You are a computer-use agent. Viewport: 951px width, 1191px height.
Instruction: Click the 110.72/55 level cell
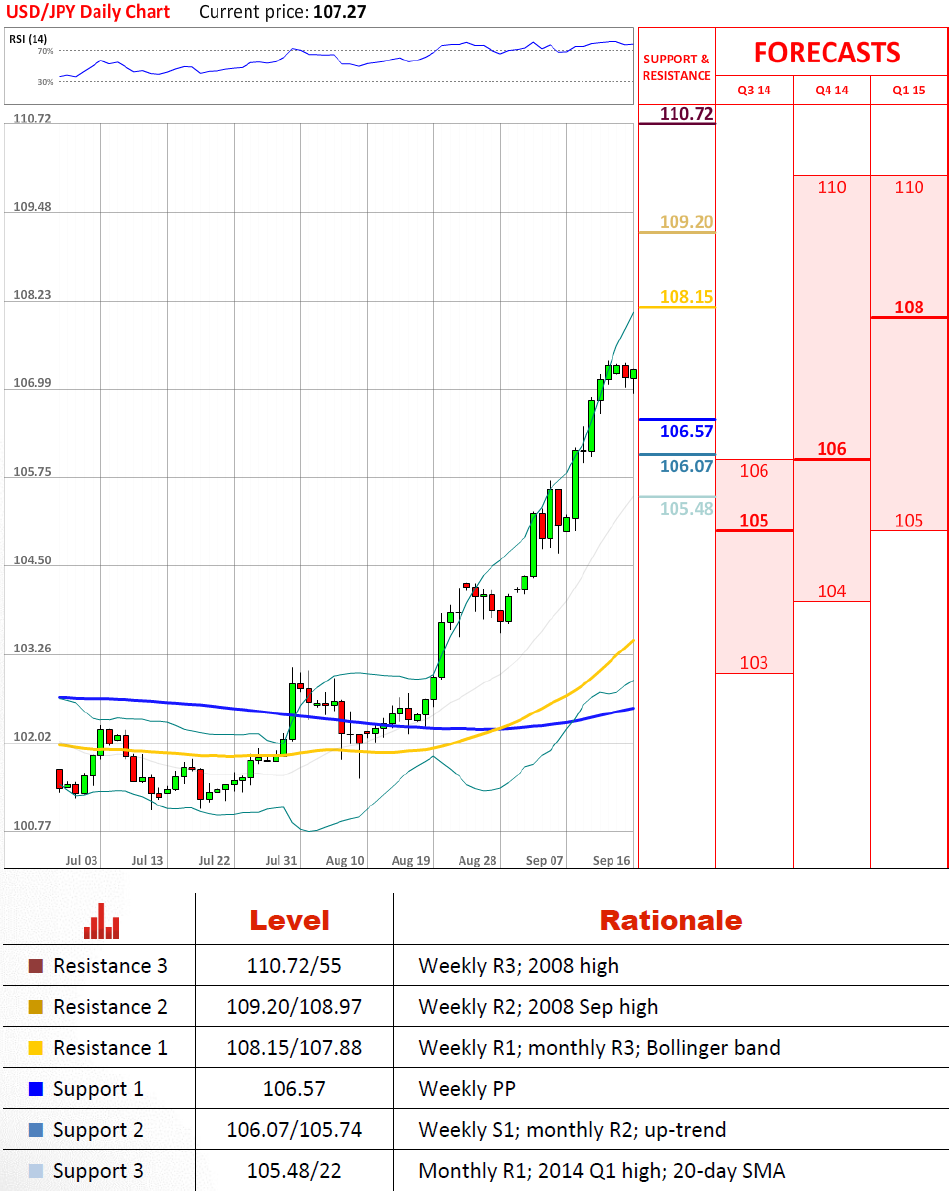pos(294,966)
